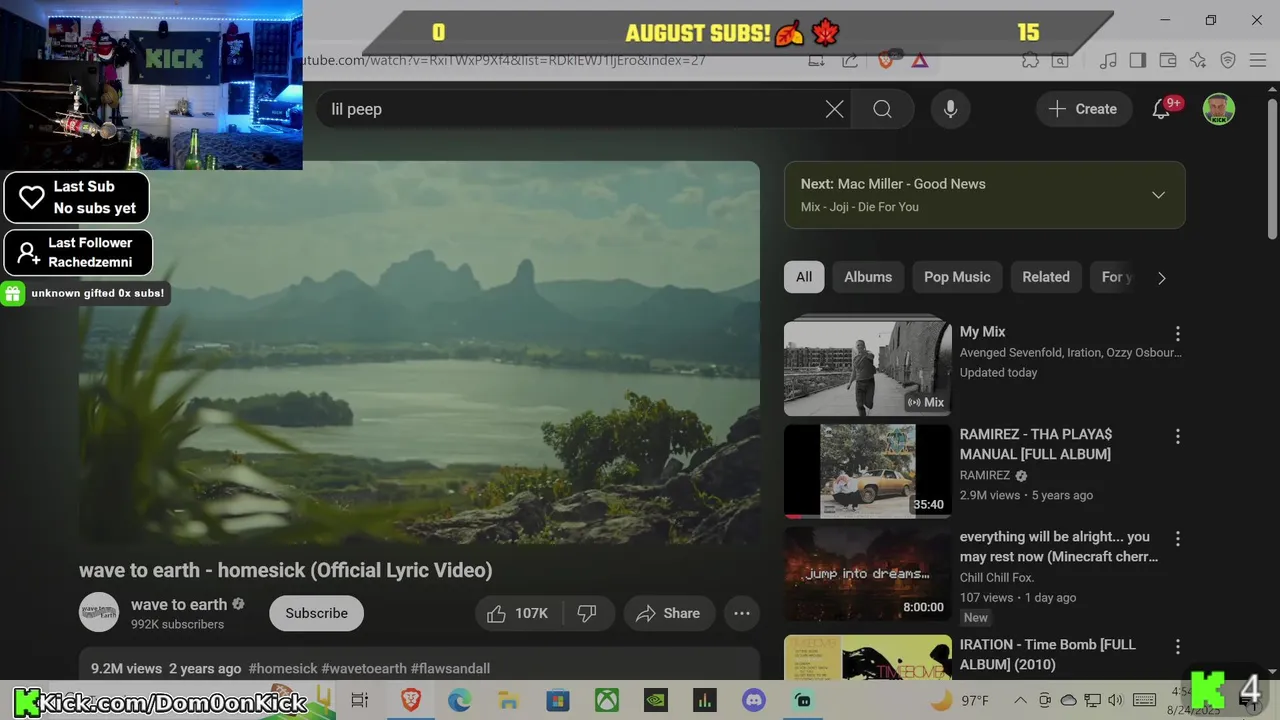Viewport: 1280px width, 720px height.
Task: Click the YouTube search magnifier button
Action: coord(882,109)
